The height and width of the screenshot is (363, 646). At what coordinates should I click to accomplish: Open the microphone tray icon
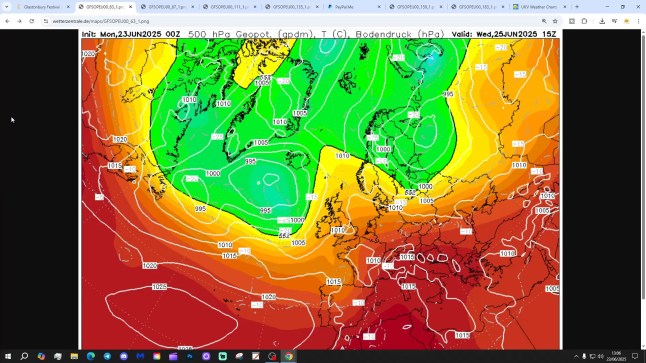(584, 356)
